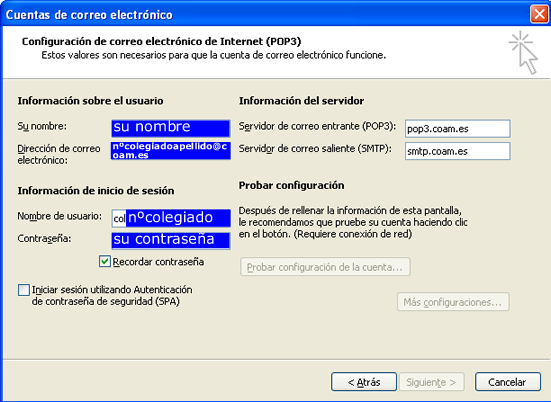Image resolution: width=551 pixels, height=402 pixels.
Task: Focus the Su nombre input field
Action: tap(171, 128)
